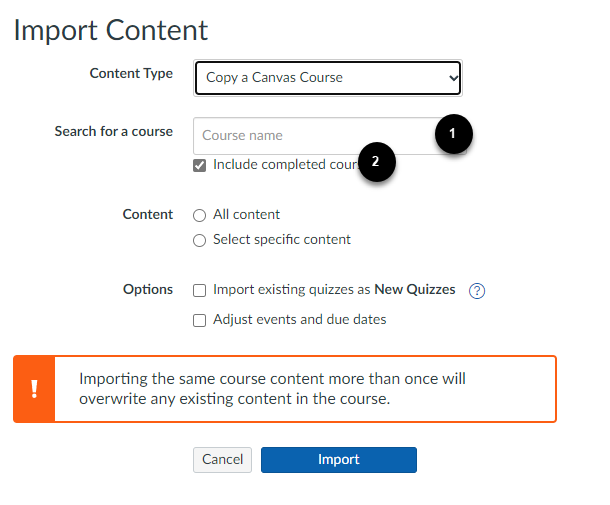Screen dimensions: 610x505
Task: Open the Content Type dropdown
Action: (327, 78)
